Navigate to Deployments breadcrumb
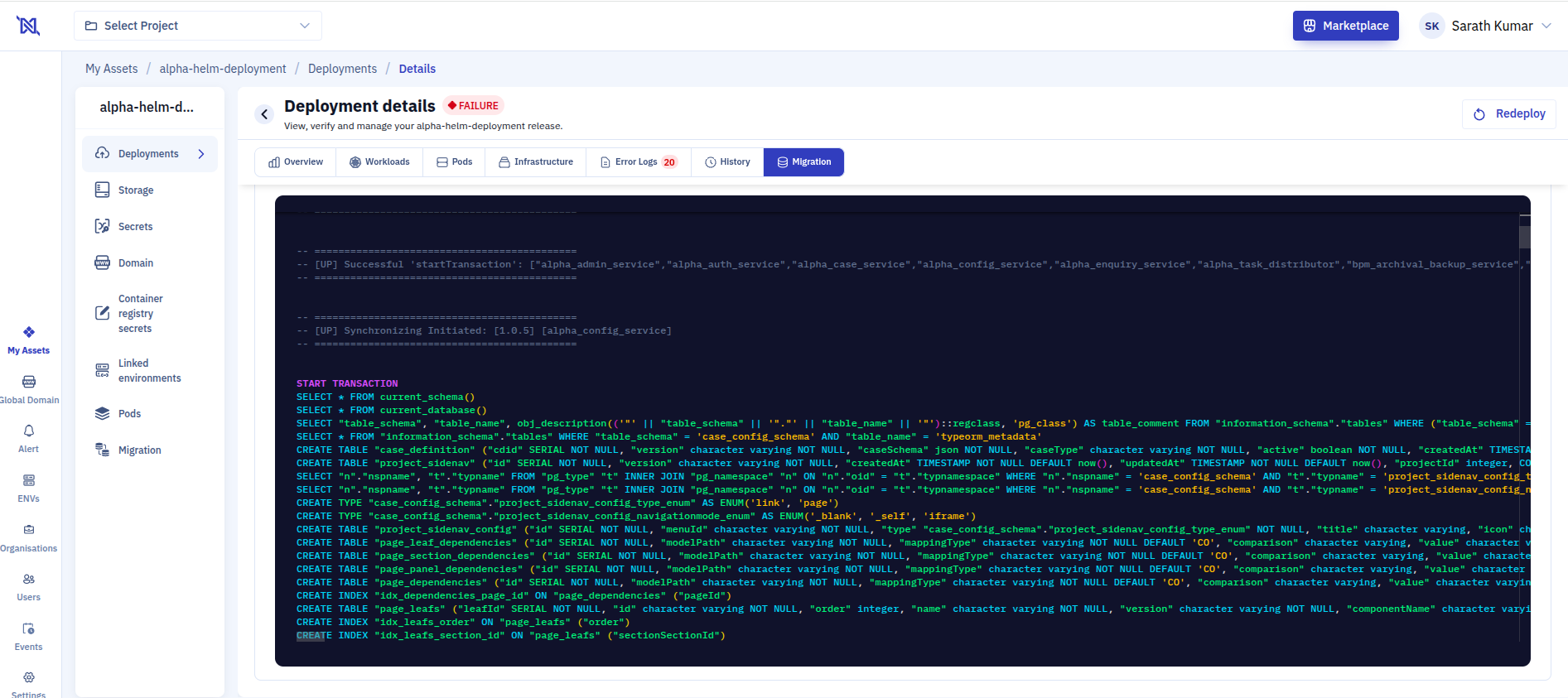This screenshot has width=1568, height=698. (x=342, y=69)
